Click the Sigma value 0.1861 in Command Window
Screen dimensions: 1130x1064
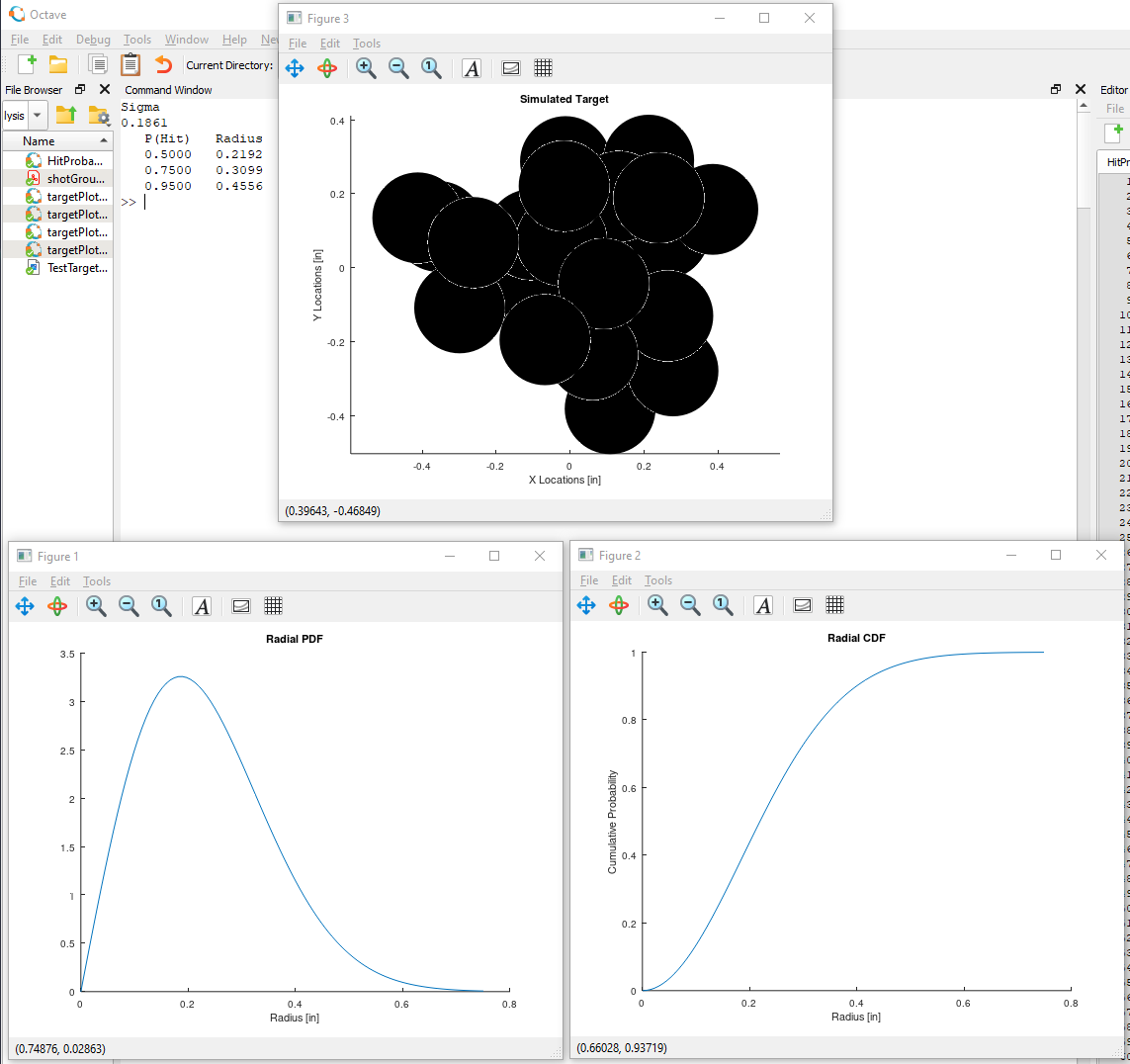144,123
